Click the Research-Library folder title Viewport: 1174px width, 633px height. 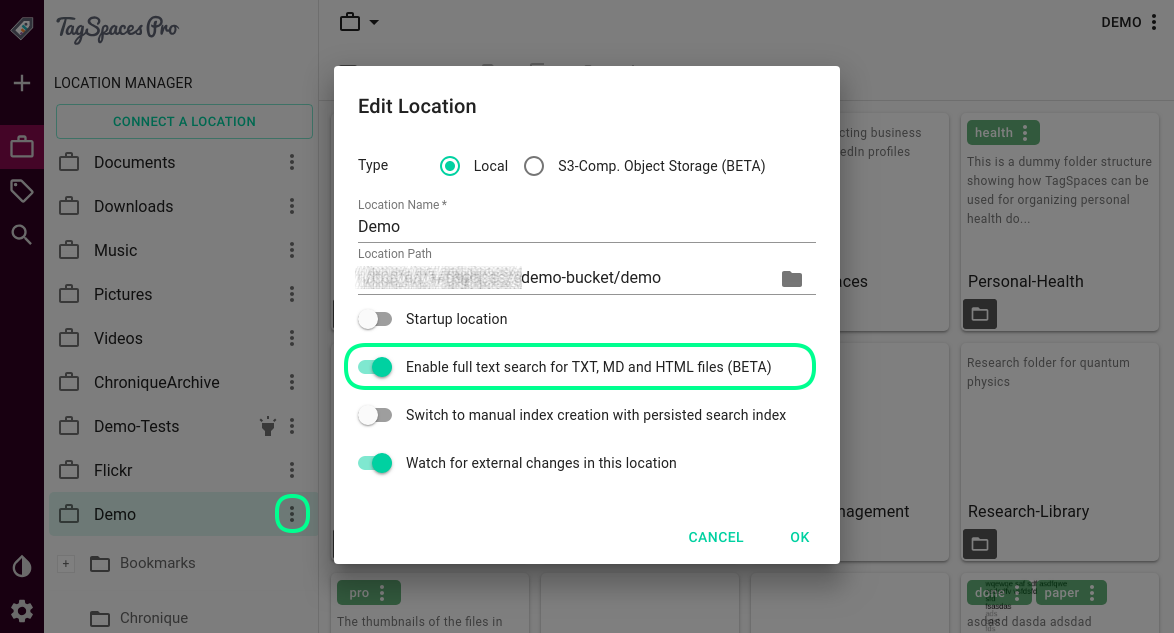(x=1029, y=511)
